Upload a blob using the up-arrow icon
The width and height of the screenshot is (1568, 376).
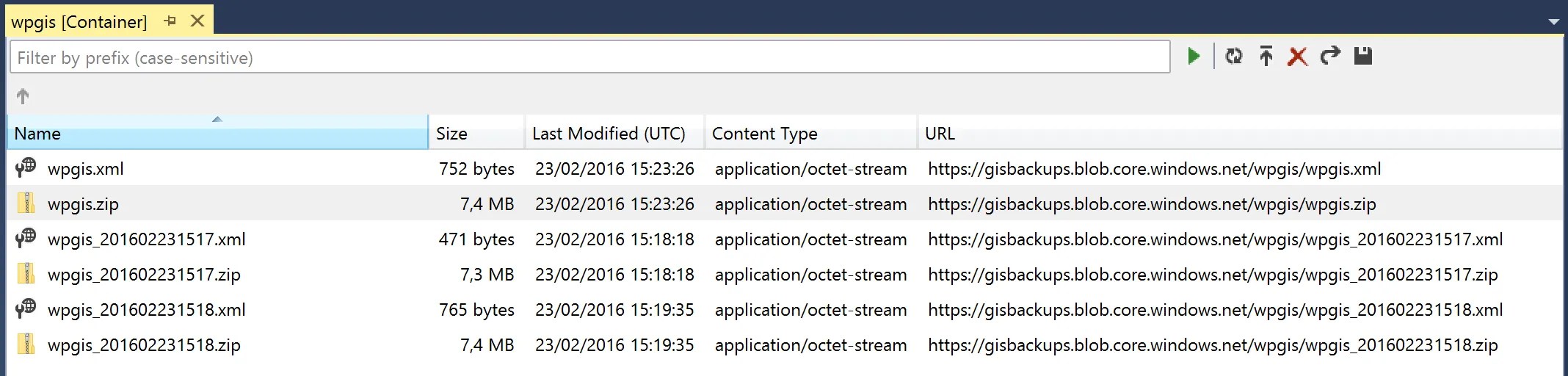tap(1266, 57)
